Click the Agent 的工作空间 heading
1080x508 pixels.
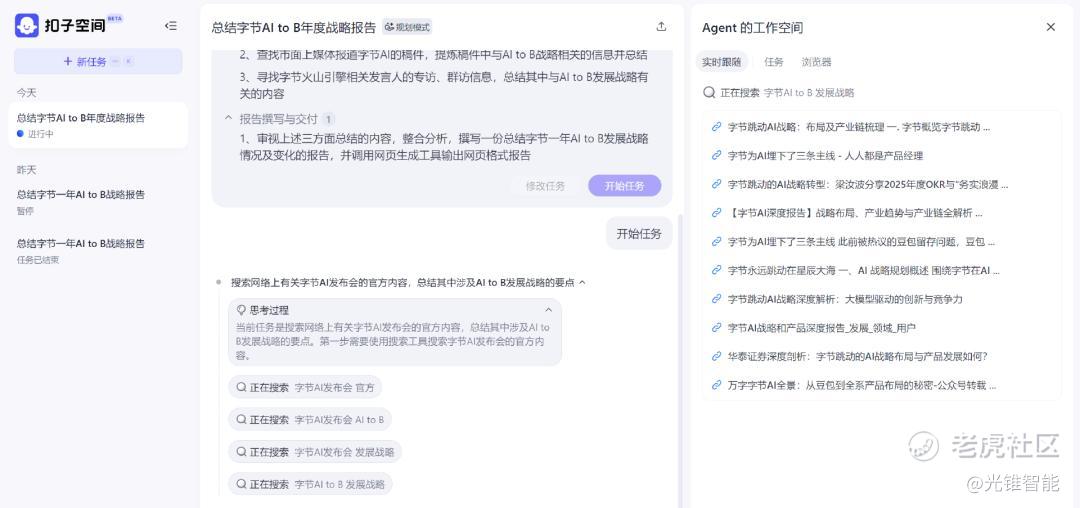(x=752, y=28)
